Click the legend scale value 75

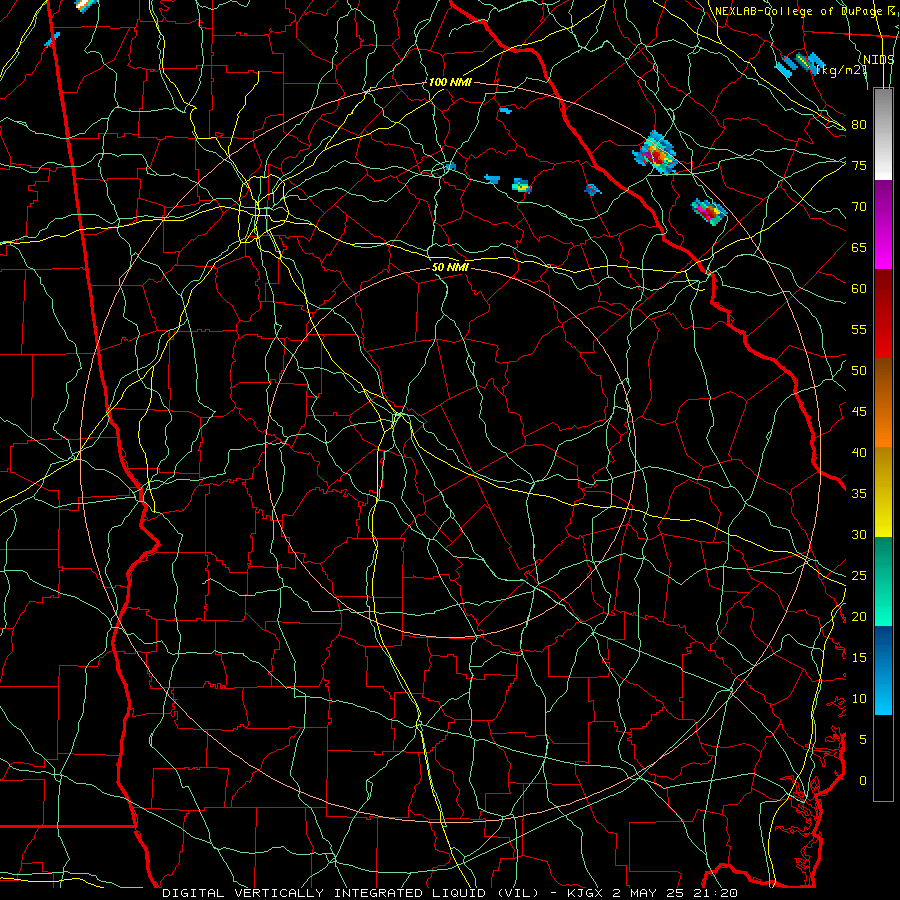859,165
